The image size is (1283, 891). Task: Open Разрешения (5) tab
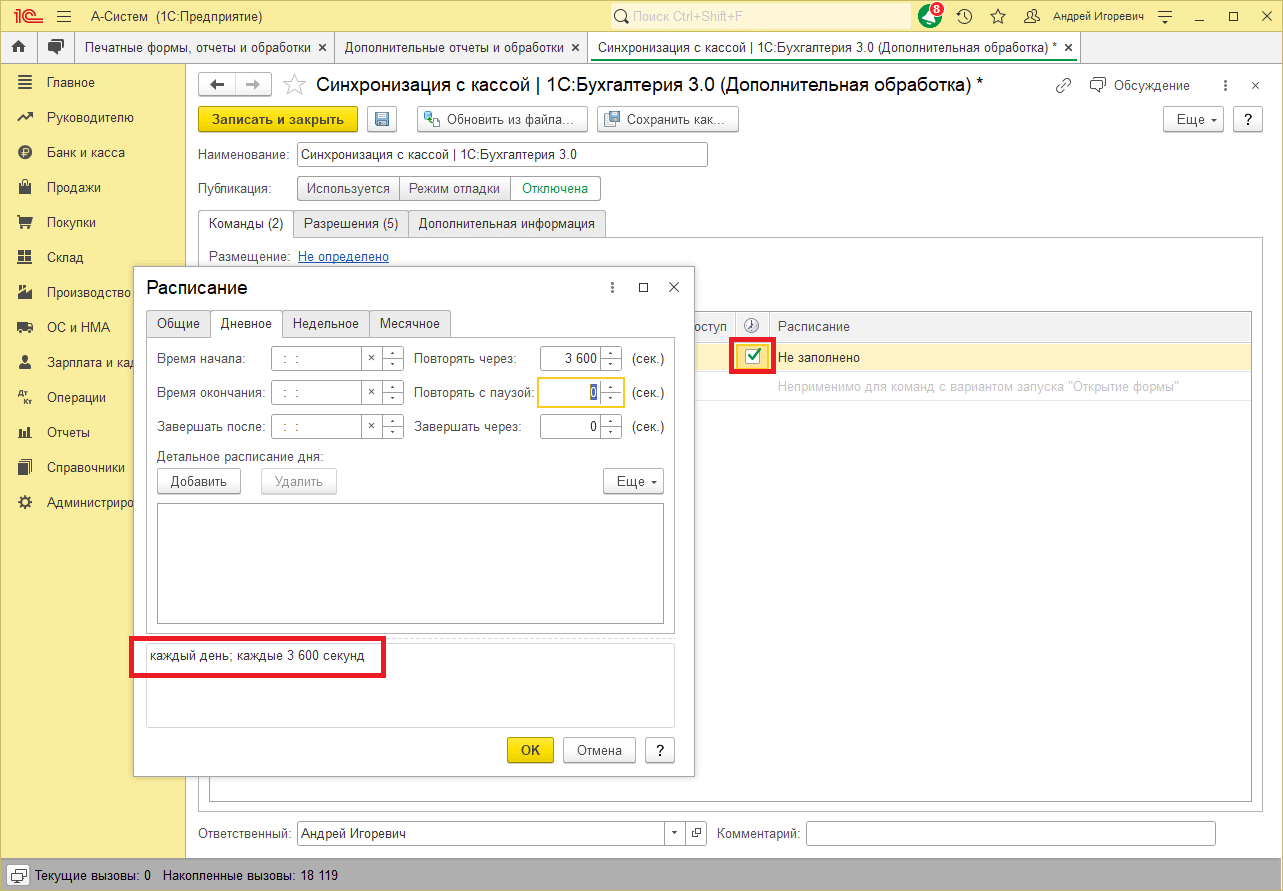click(351, 223)
